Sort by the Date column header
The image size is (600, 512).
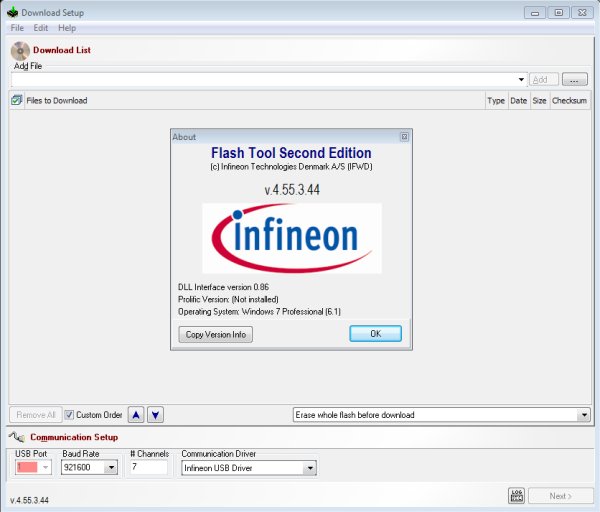click(518, 101)
